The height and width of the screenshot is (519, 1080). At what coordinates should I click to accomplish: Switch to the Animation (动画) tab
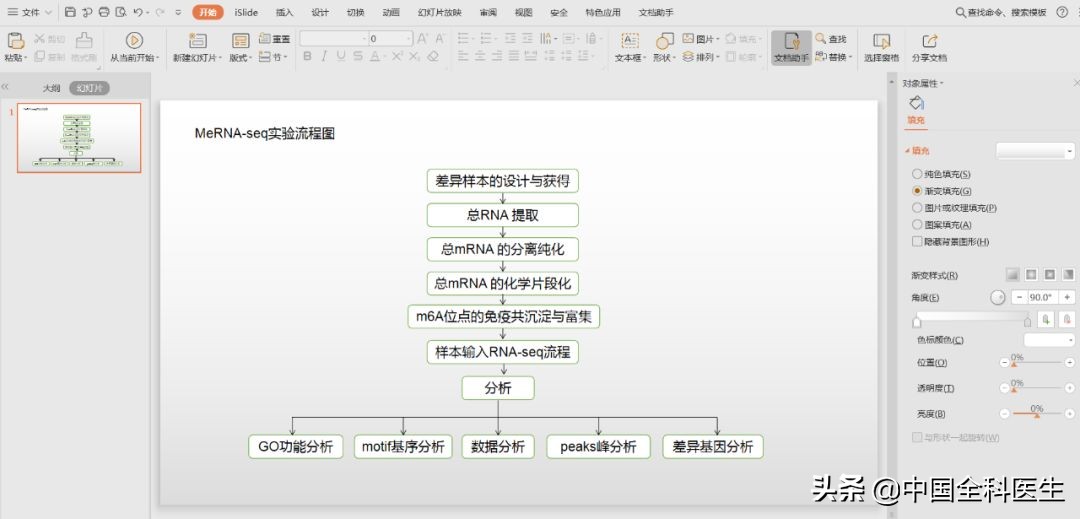[391, 12]
